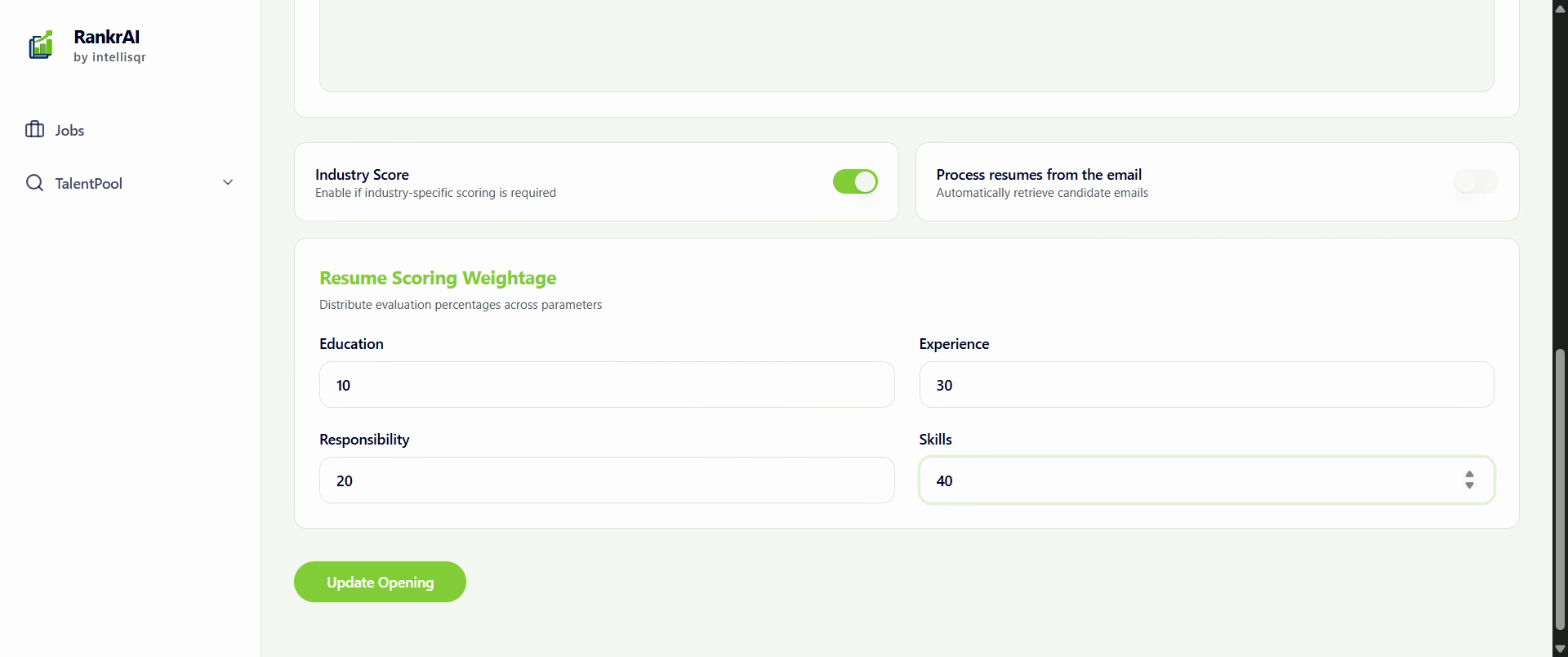Click the large text area at the top
Image resolution: width=1568 pixels, height=657 pixels.
pyautogui.click(x=906, y=46)
